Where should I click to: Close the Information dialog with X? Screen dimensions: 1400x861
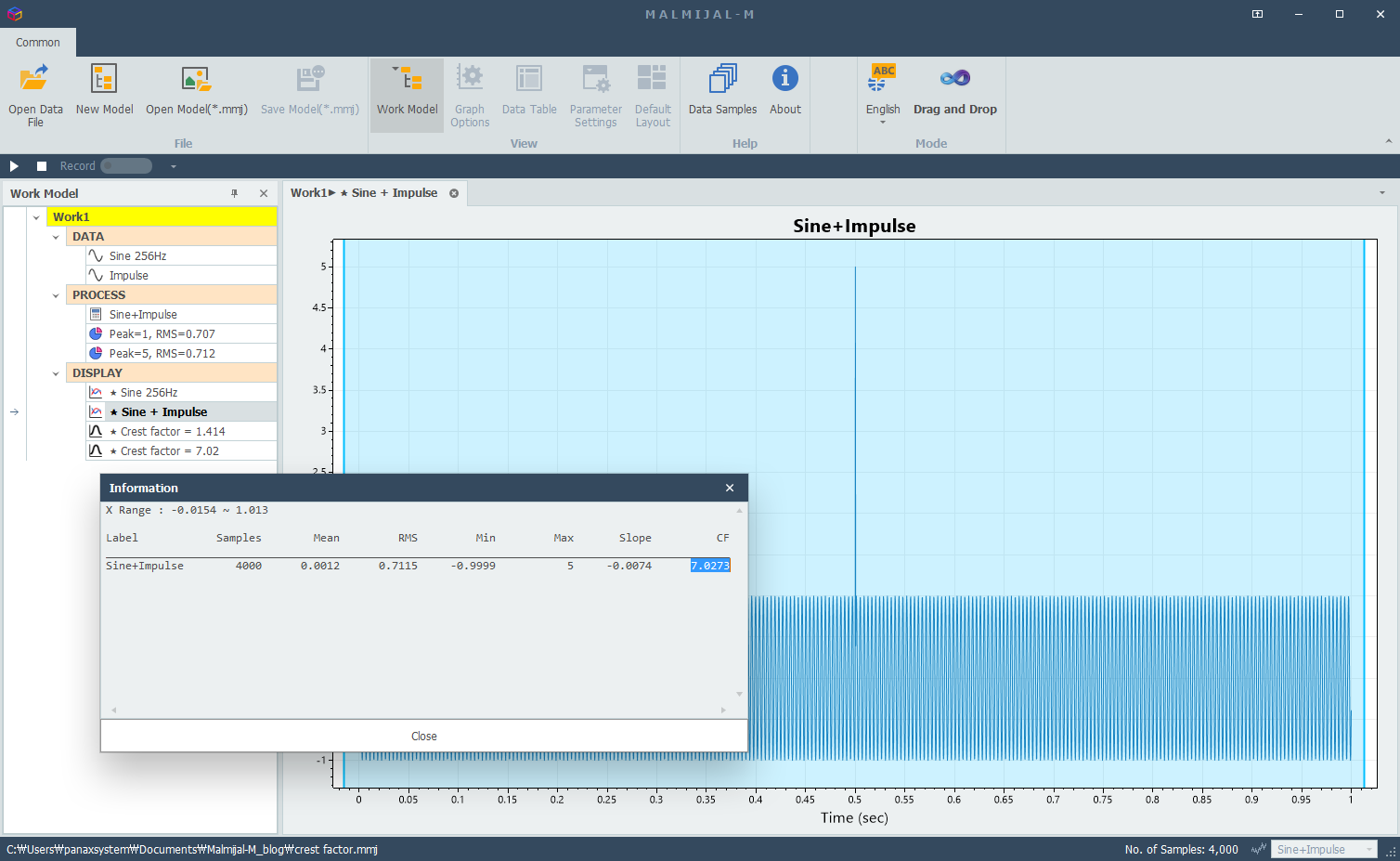(x=730, y=488)
